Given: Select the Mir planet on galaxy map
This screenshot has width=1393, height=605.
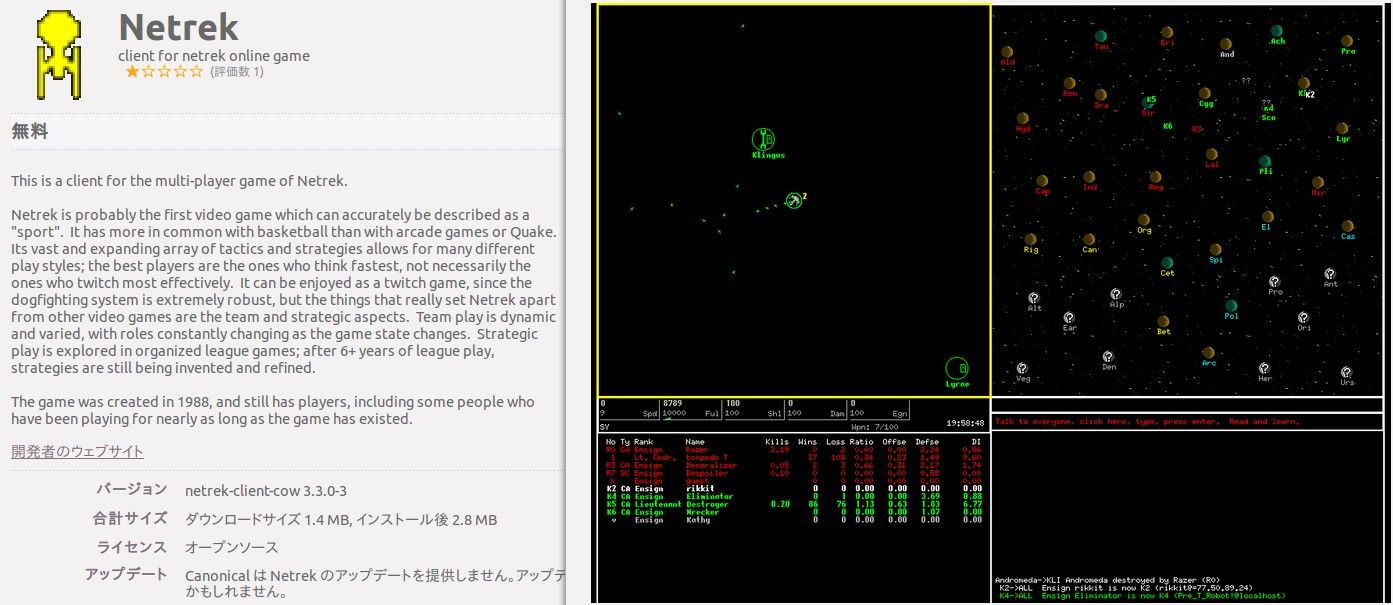Looking at the screenshot, I should (x=1318, y=183).
